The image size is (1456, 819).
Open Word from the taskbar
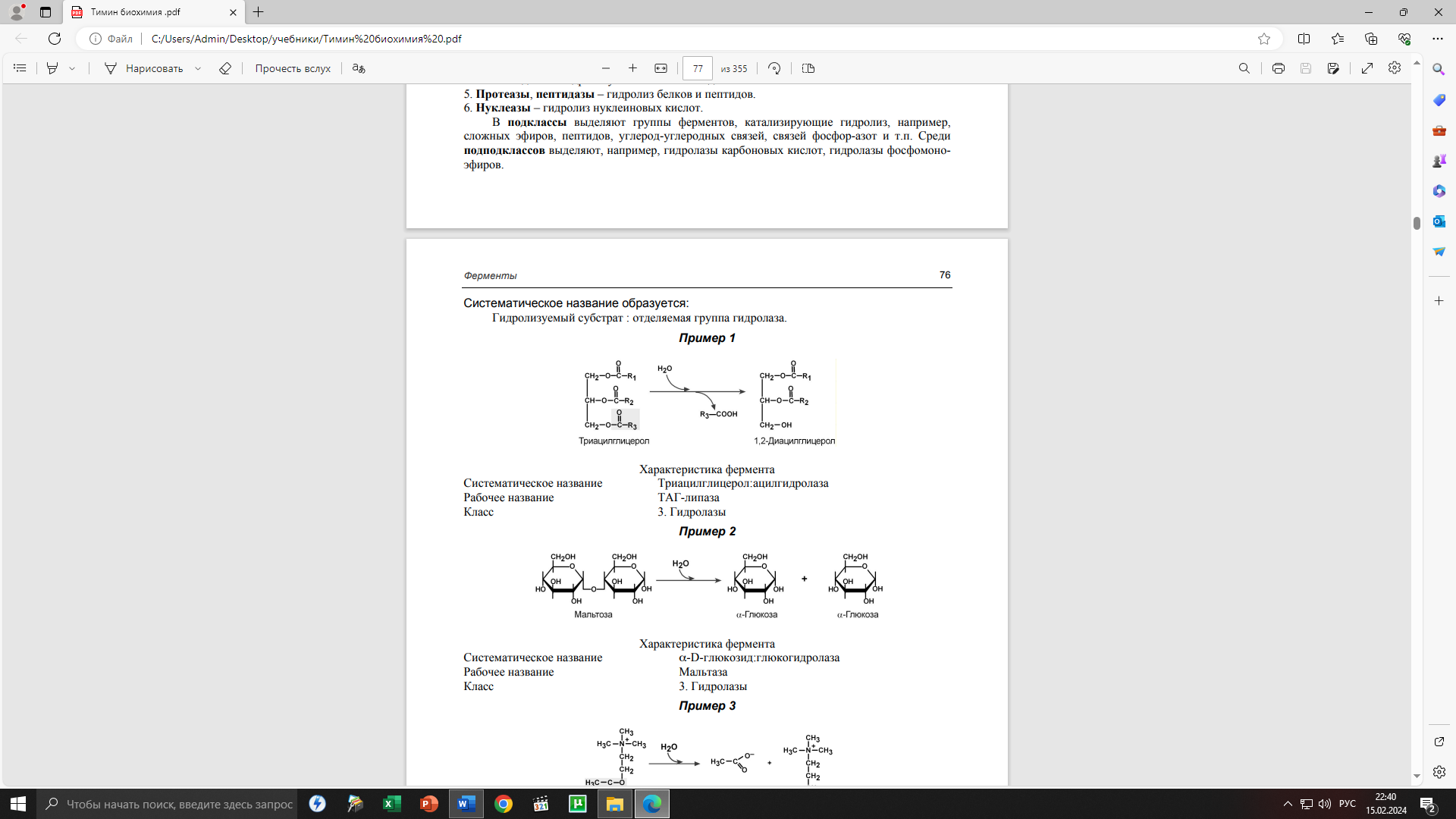(466, 804)
